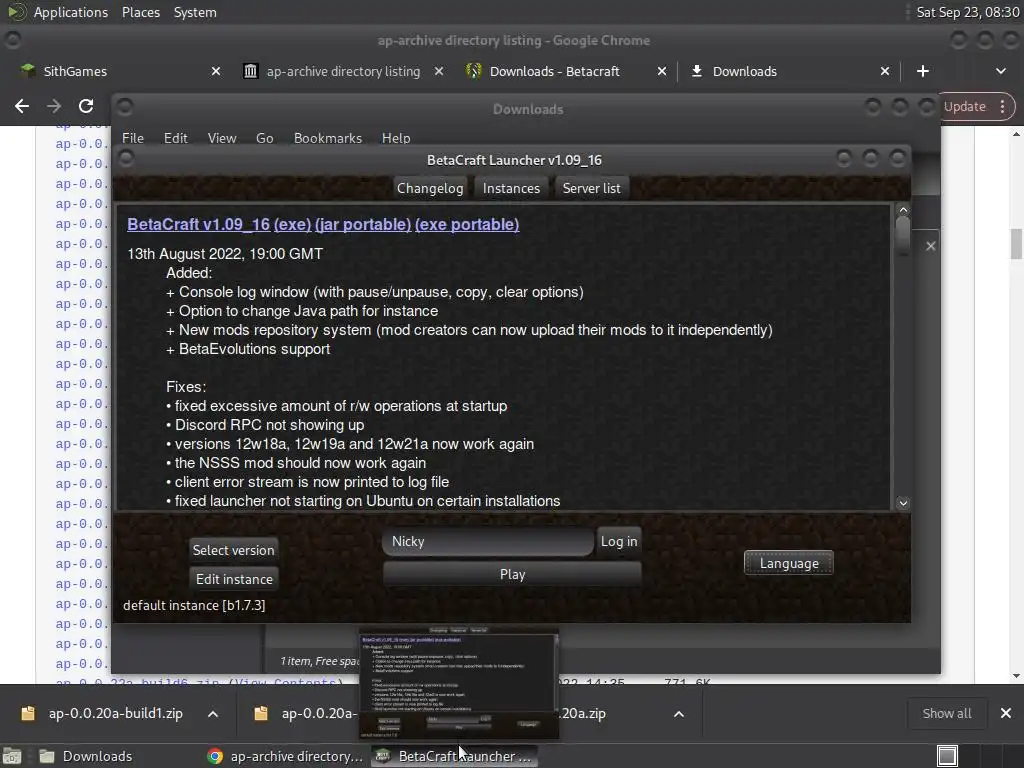Image resolution: width=1024 pixels, height=768 pixels.
Task: Open BetaCraft Launcher window menu button
Action: tap(126, 159)
